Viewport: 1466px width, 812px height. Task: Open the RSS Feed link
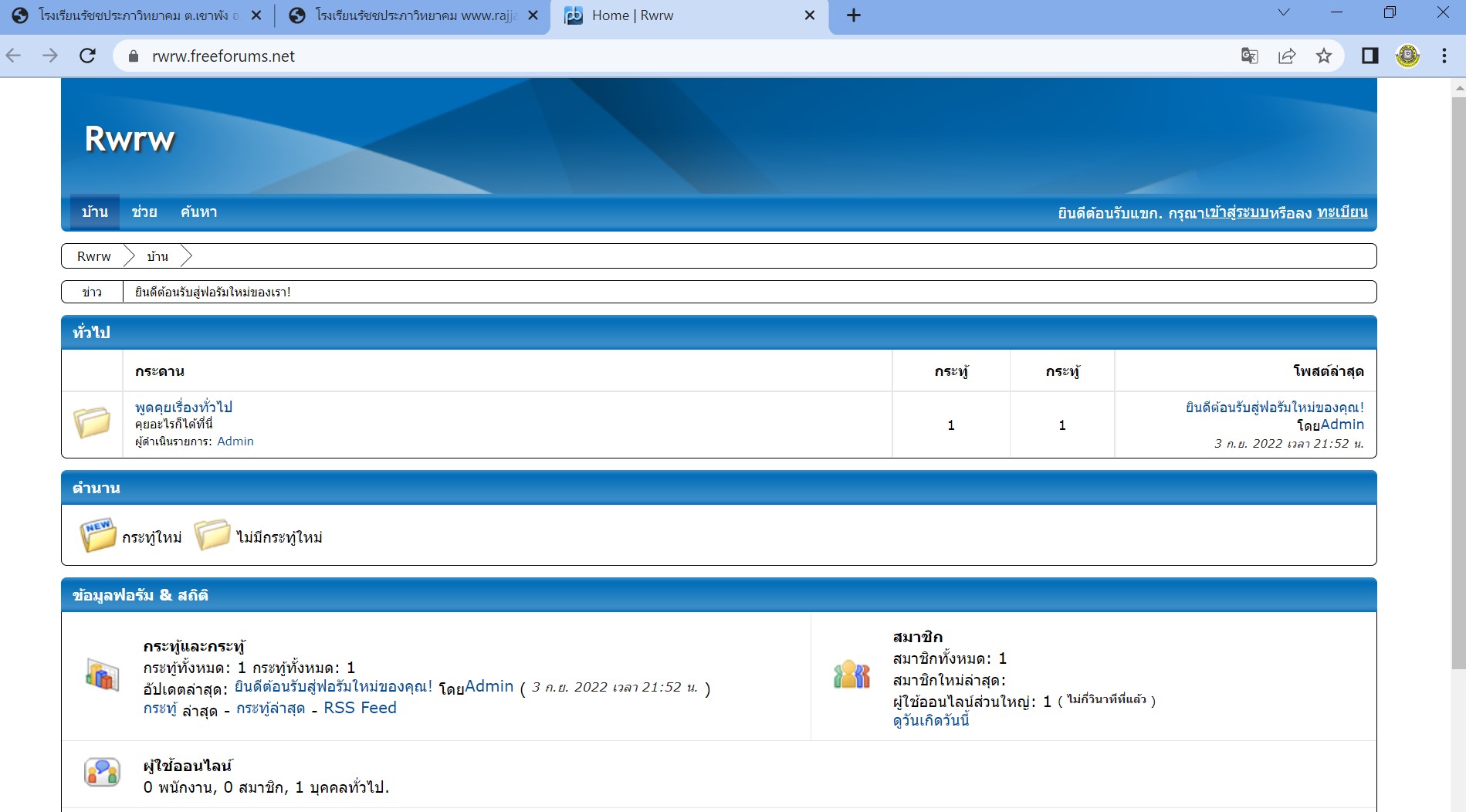tap(360, 709)
